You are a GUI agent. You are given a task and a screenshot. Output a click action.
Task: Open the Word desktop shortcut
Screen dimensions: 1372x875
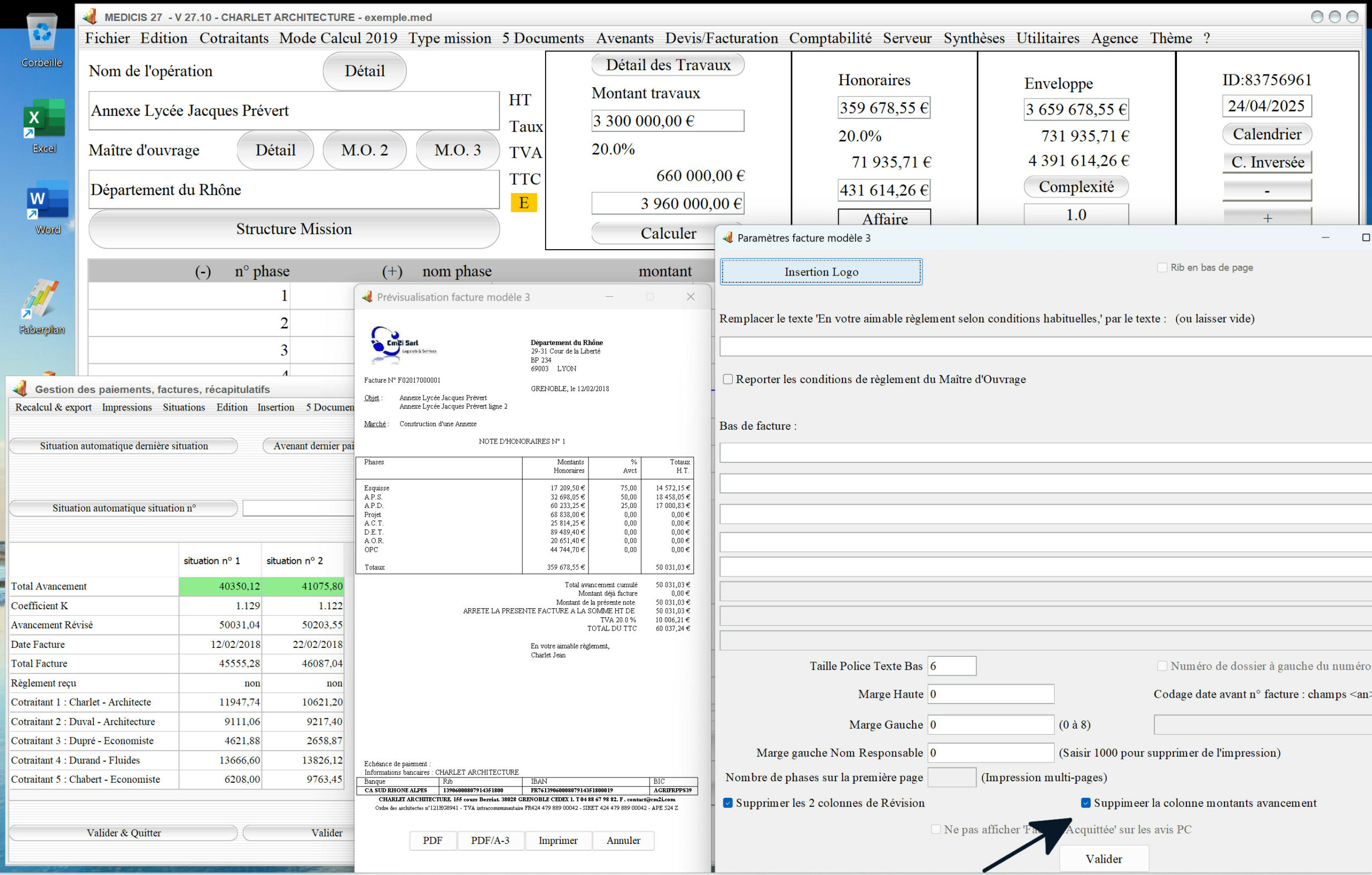pyautogui.click(x=47, y=208)
